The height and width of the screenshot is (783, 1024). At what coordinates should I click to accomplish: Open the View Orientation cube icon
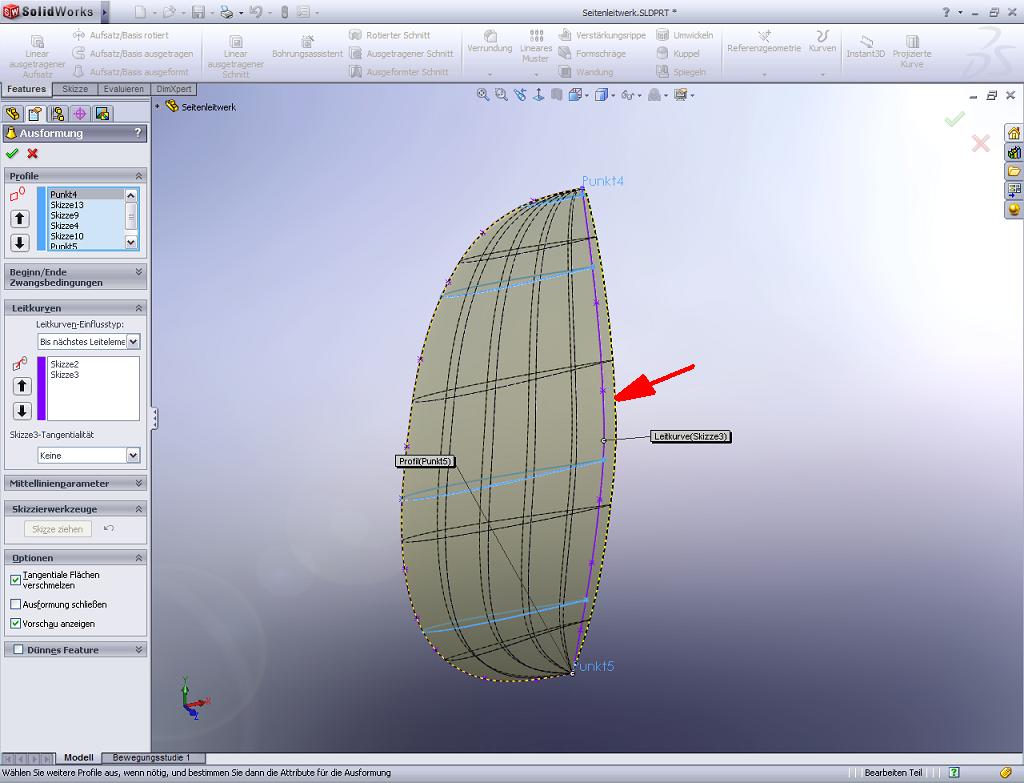pos(575,95)
